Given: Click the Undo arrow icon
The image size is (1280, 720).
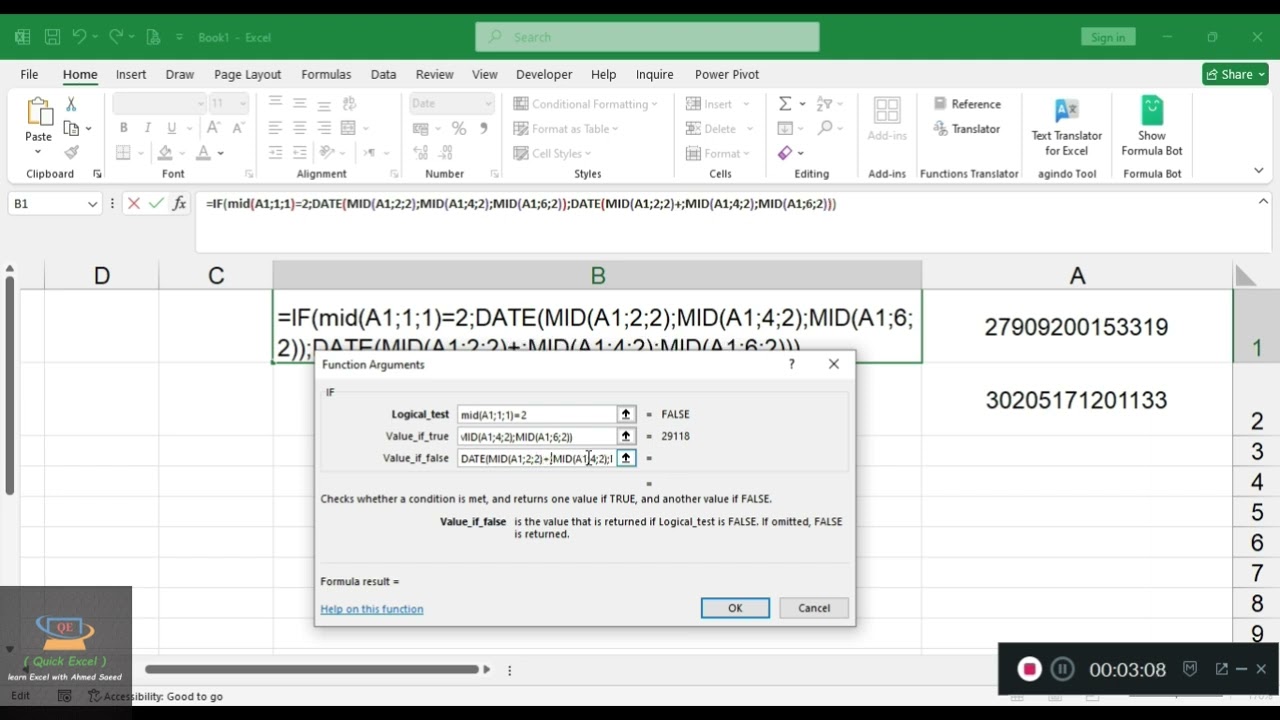Looking at the screenshot, I should (79, 37).
